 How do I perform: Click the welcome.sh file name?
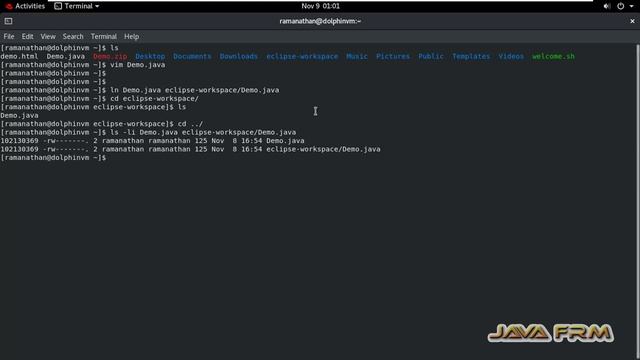coord(553,56)
